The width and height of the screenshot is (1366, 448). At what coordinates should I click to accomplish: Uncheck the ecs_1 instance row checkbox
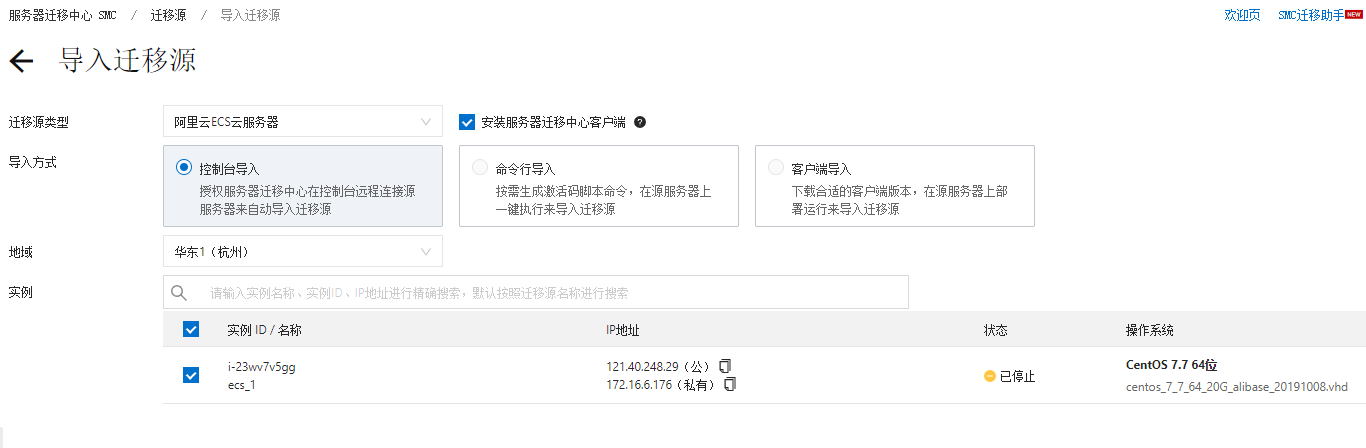click(x=191, y=375)
